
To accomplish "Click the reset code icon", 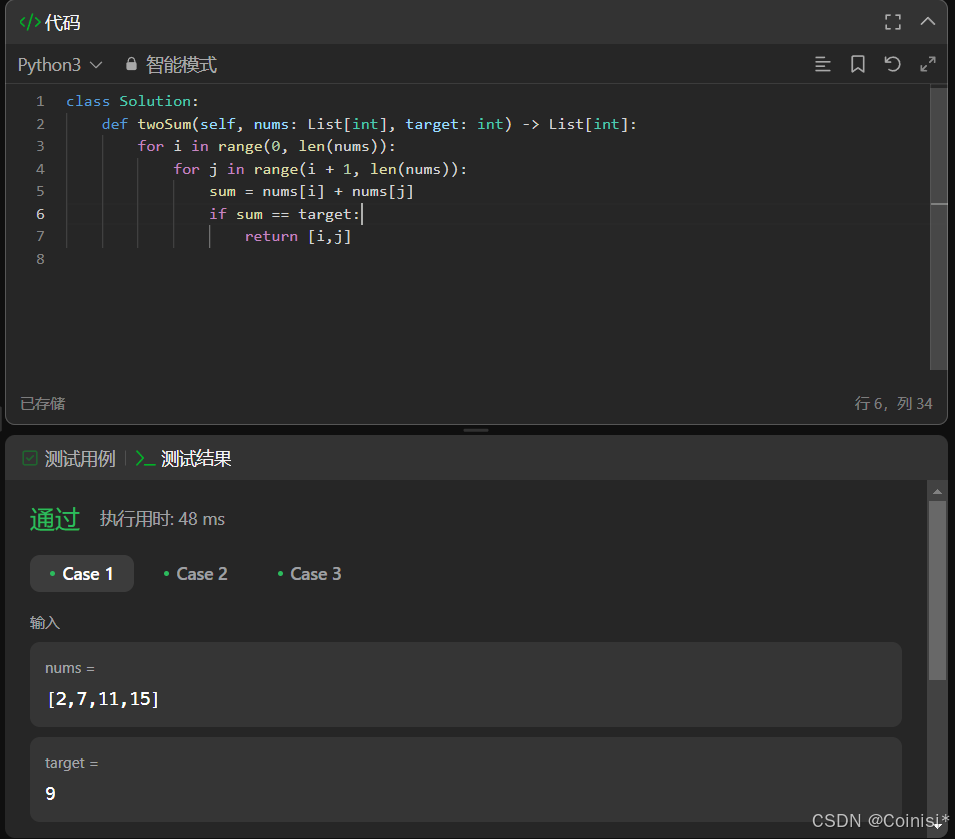I will pyautogui.click(x=891, y=64).
